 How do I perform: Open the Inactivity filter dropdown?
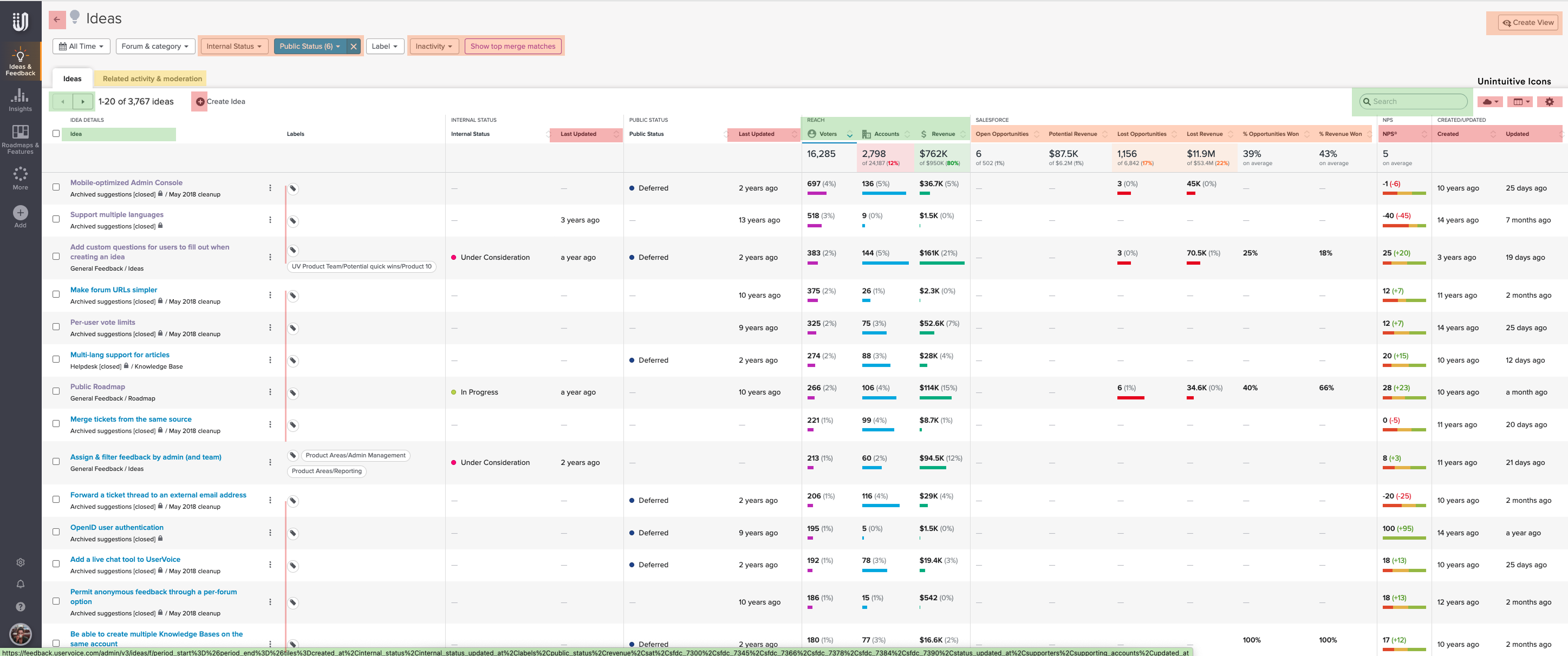click(x=434, y=46)
